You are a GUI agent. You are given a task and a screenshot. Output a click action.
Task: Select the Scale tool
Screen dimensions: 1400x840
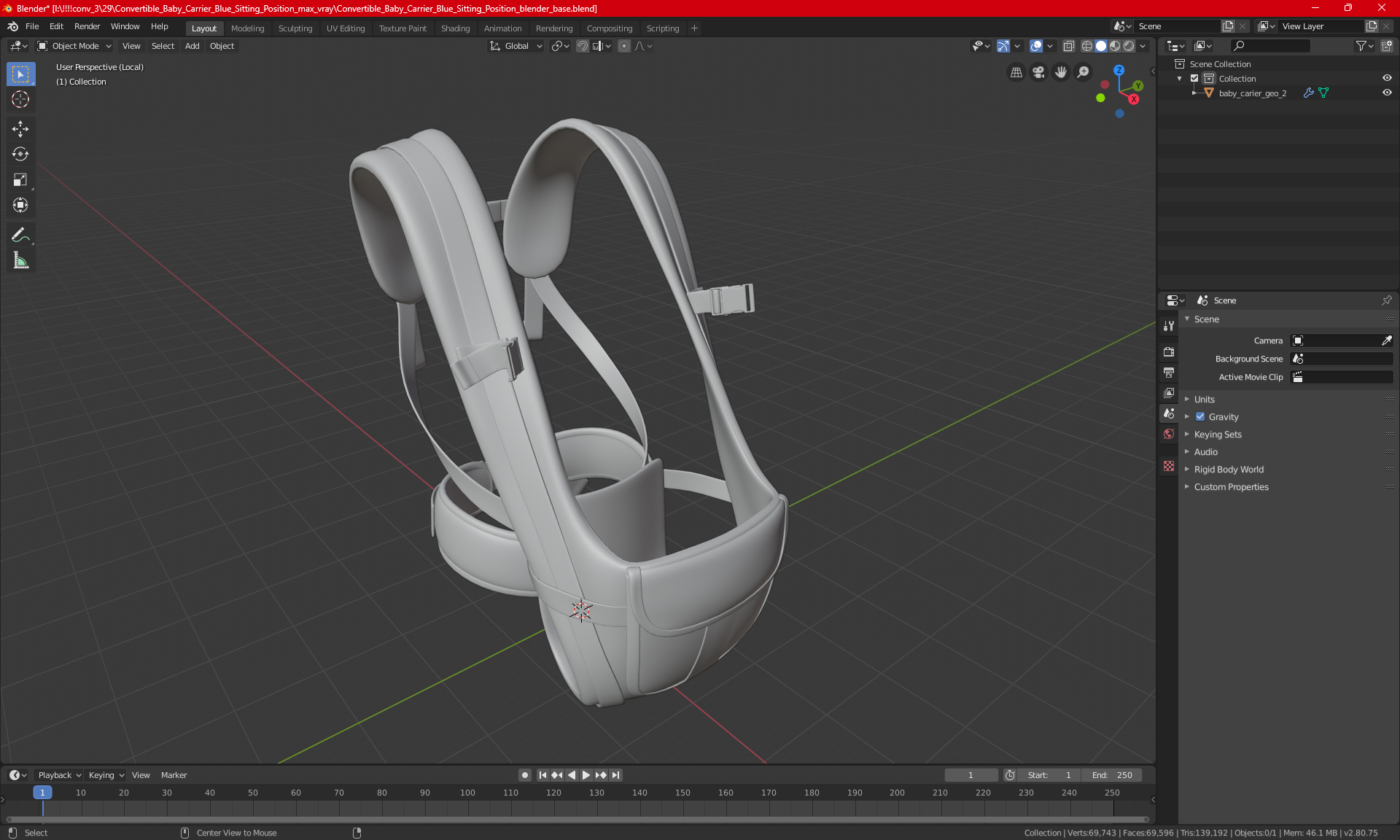(x=20, y=179)
